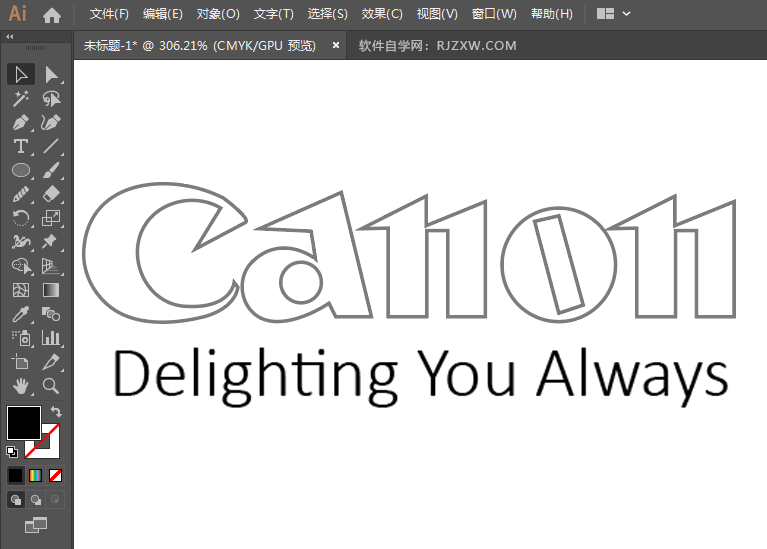Image resolution: width=767 pixels, height=549 pixels.
Task: Click the Illustrator Ai logo
Action: pos(18,13)
